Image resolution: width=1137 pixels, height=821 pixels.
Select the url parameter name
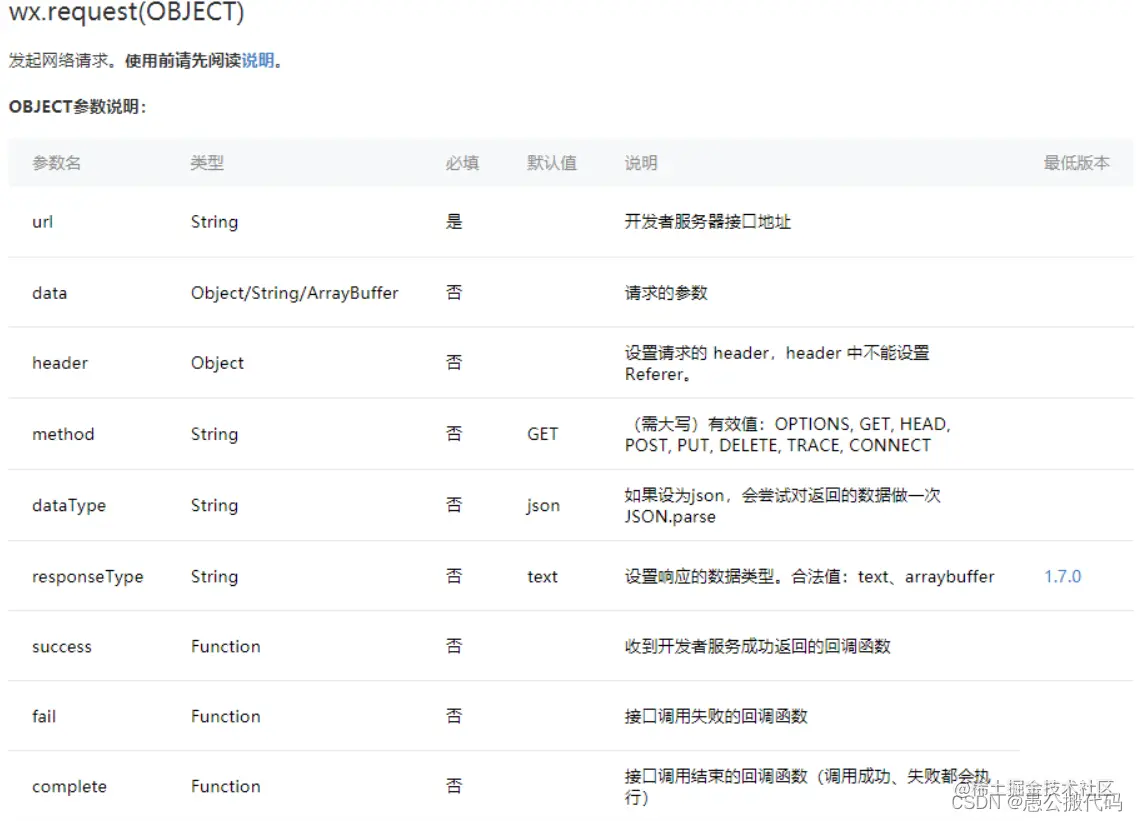click(x=42, y=222)
